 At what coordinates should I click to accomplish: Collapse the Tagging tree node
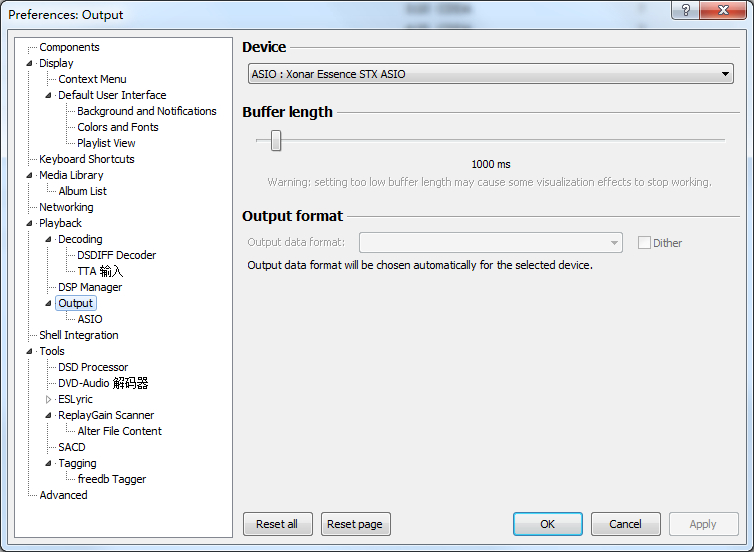pos(49,463)
